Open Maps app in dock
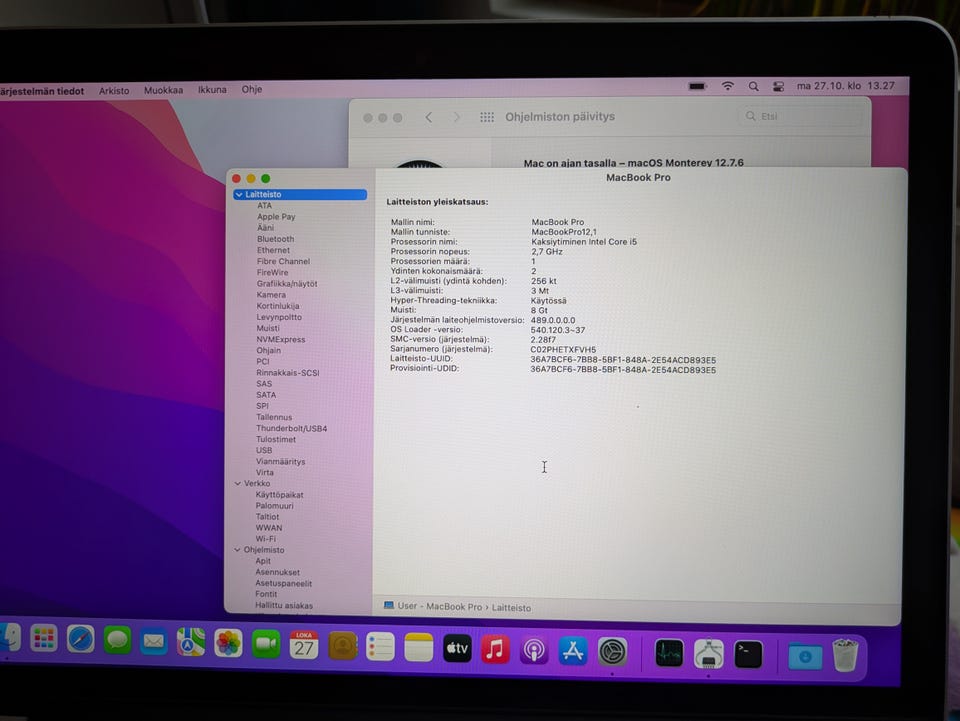Image resolution: width=960 pixels, height=721 pixels. (x=190, y=643)
